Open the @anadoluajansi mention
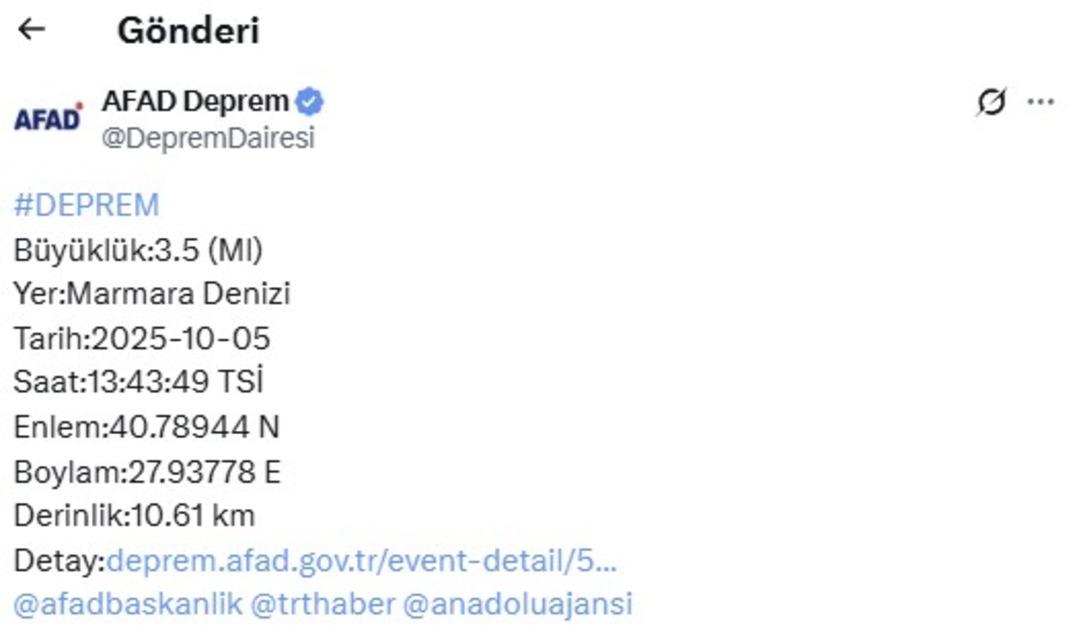This screenshot has width=1080, height=639. tap(517, 604)
